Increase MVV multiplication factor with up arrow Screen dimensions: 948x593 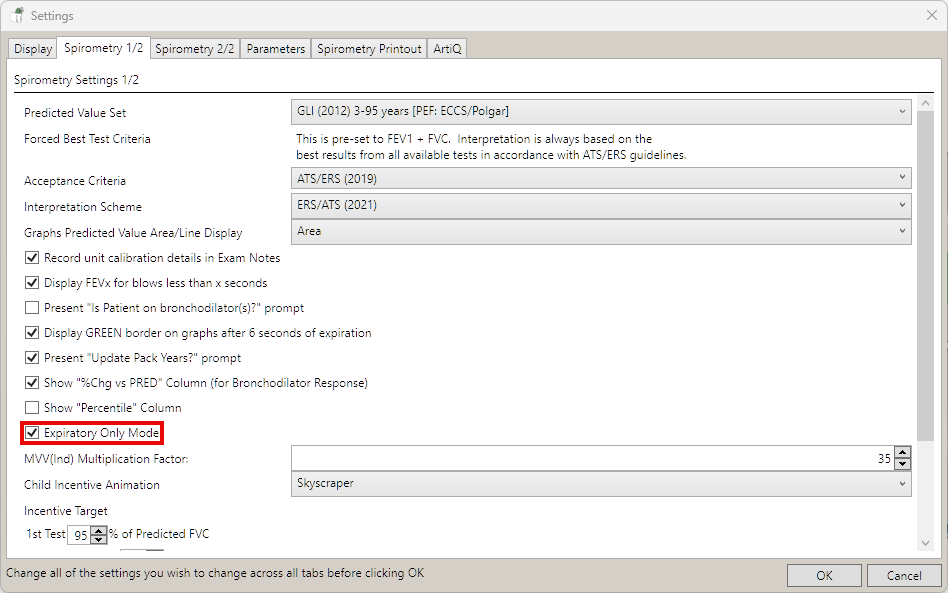903,453
